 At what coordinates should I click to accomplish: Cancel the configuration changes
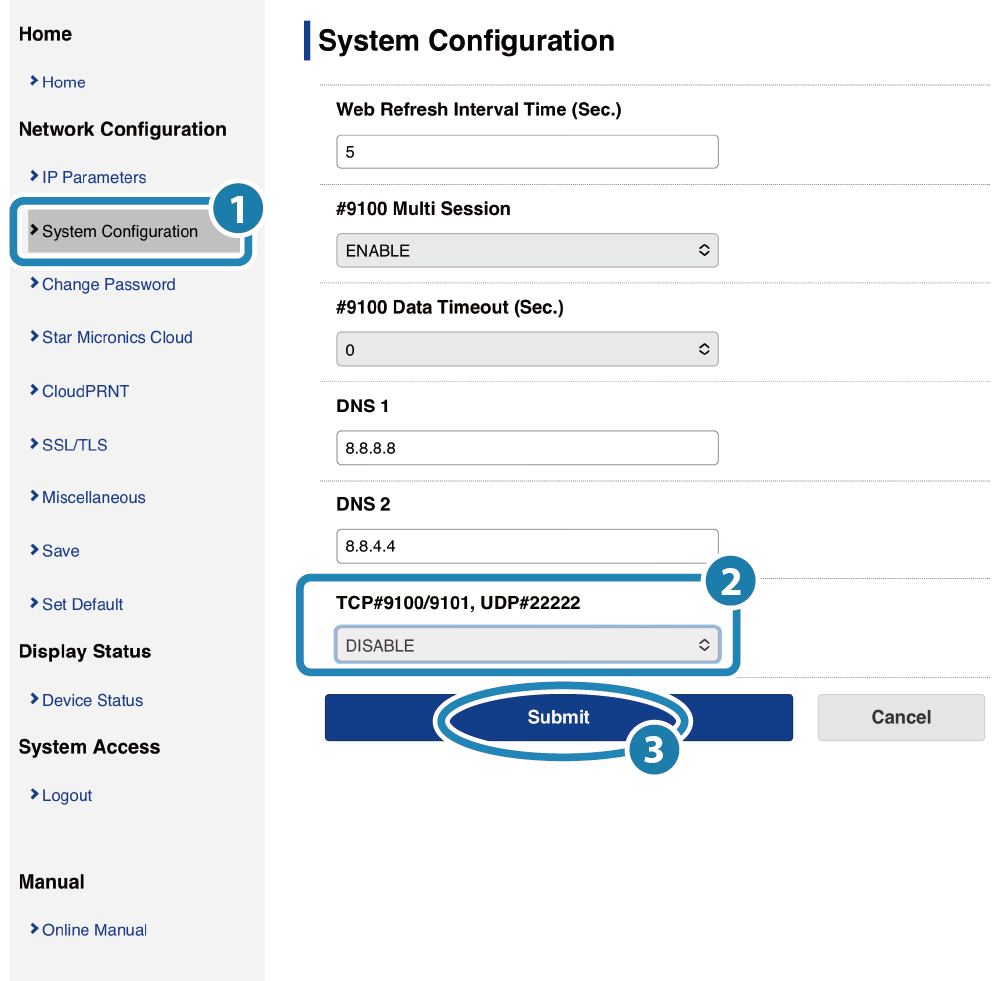pyautogui.click(x=901, y=717)
